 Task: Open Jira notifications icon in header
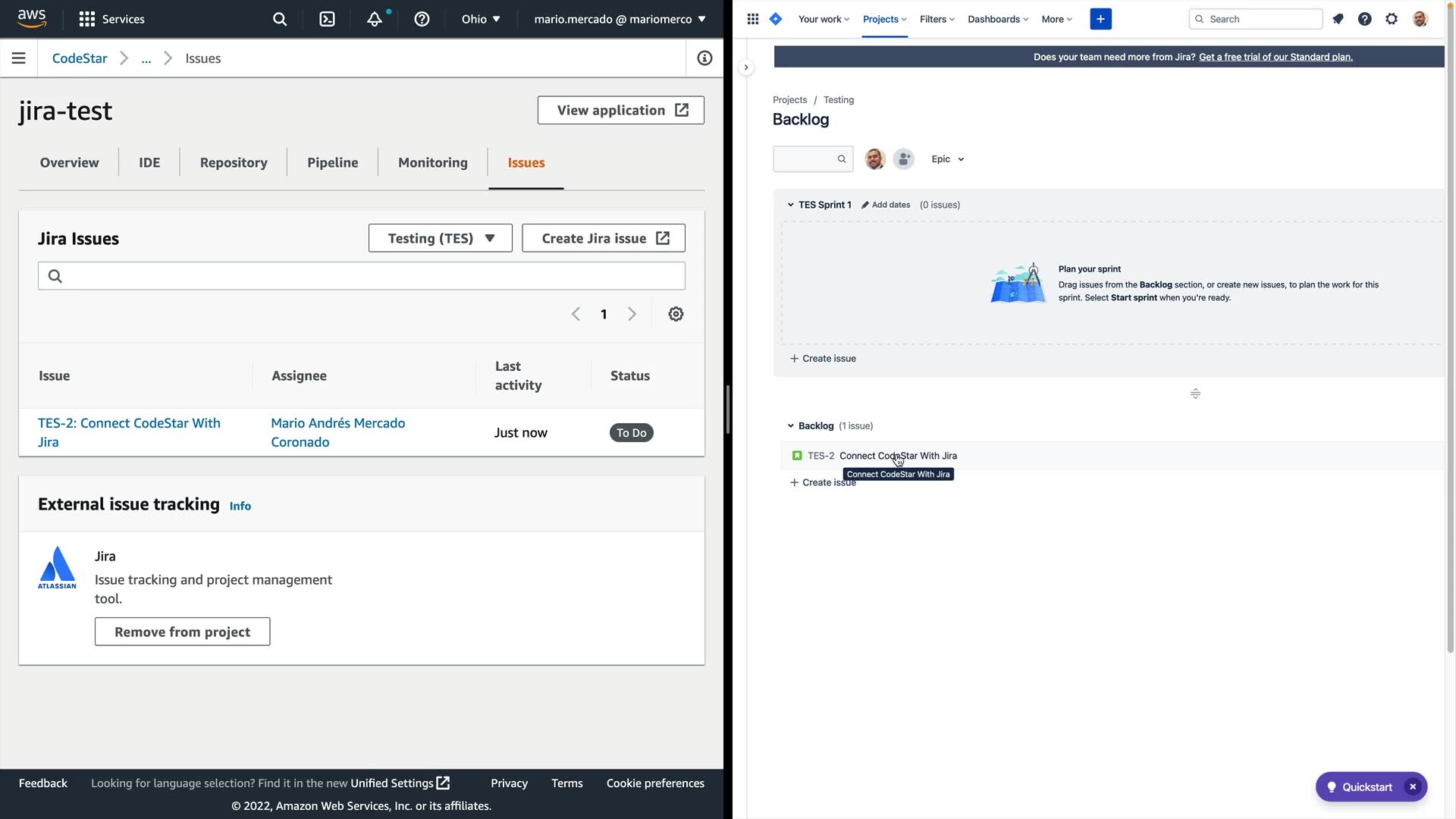(1338, 19)
